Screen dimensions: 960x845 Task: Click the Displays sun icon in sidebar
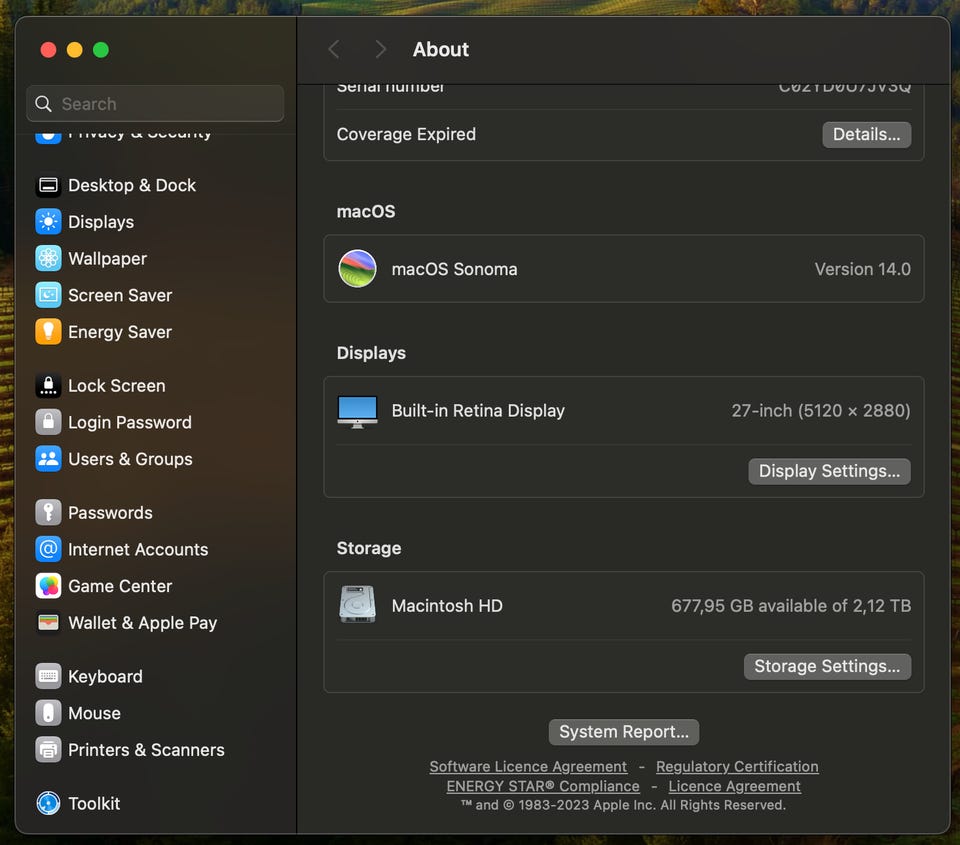tap(48, 222)
